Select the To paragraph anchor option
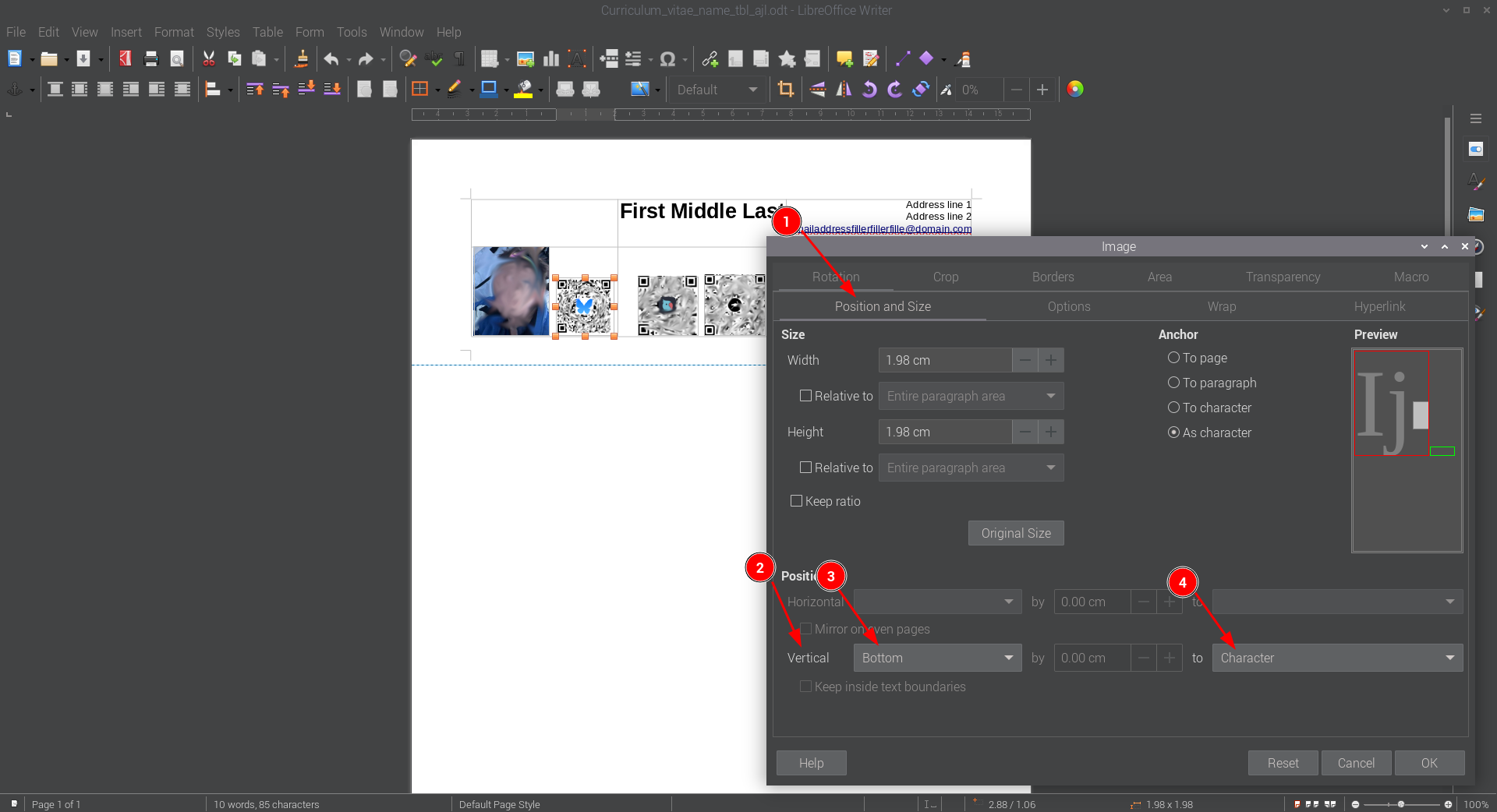This screenshot has width=1497, height=812. point(1173,383)
